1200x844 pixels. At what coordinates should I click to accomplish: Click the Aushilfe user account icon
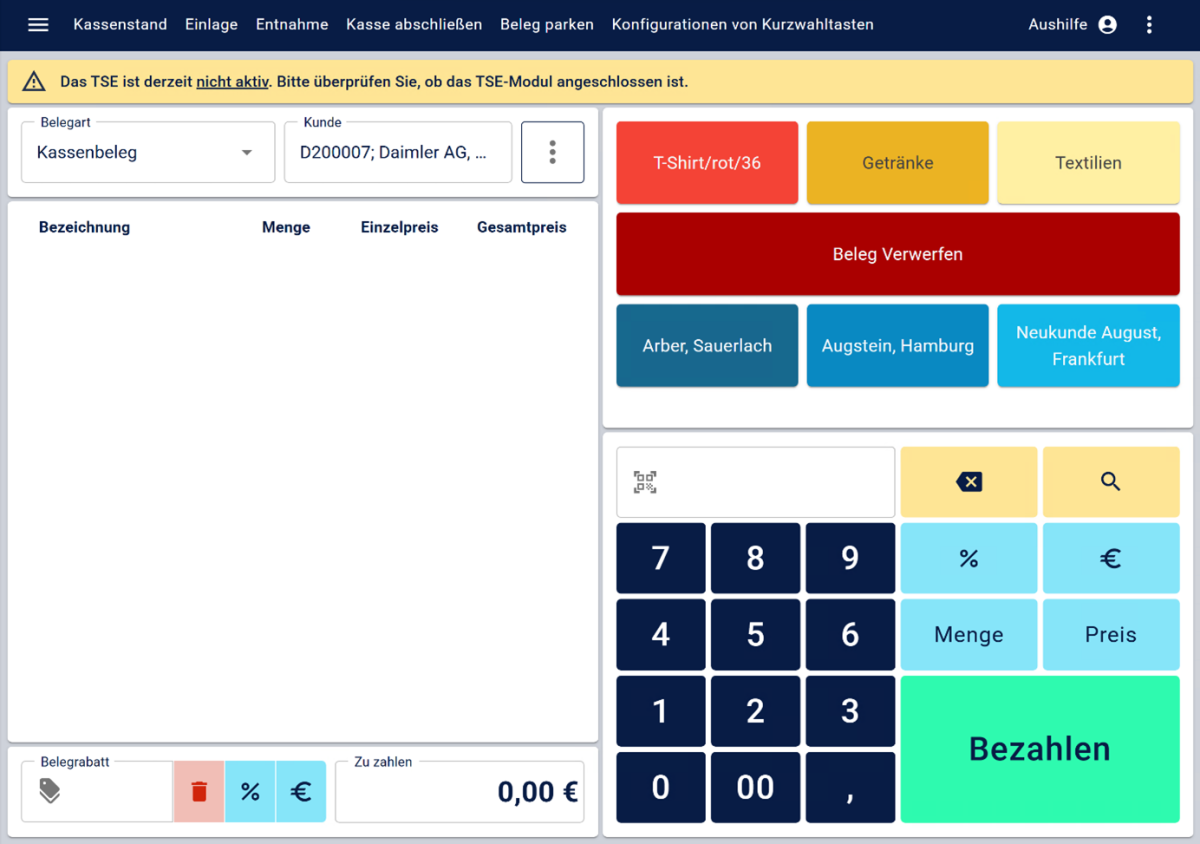[1107, 25]
